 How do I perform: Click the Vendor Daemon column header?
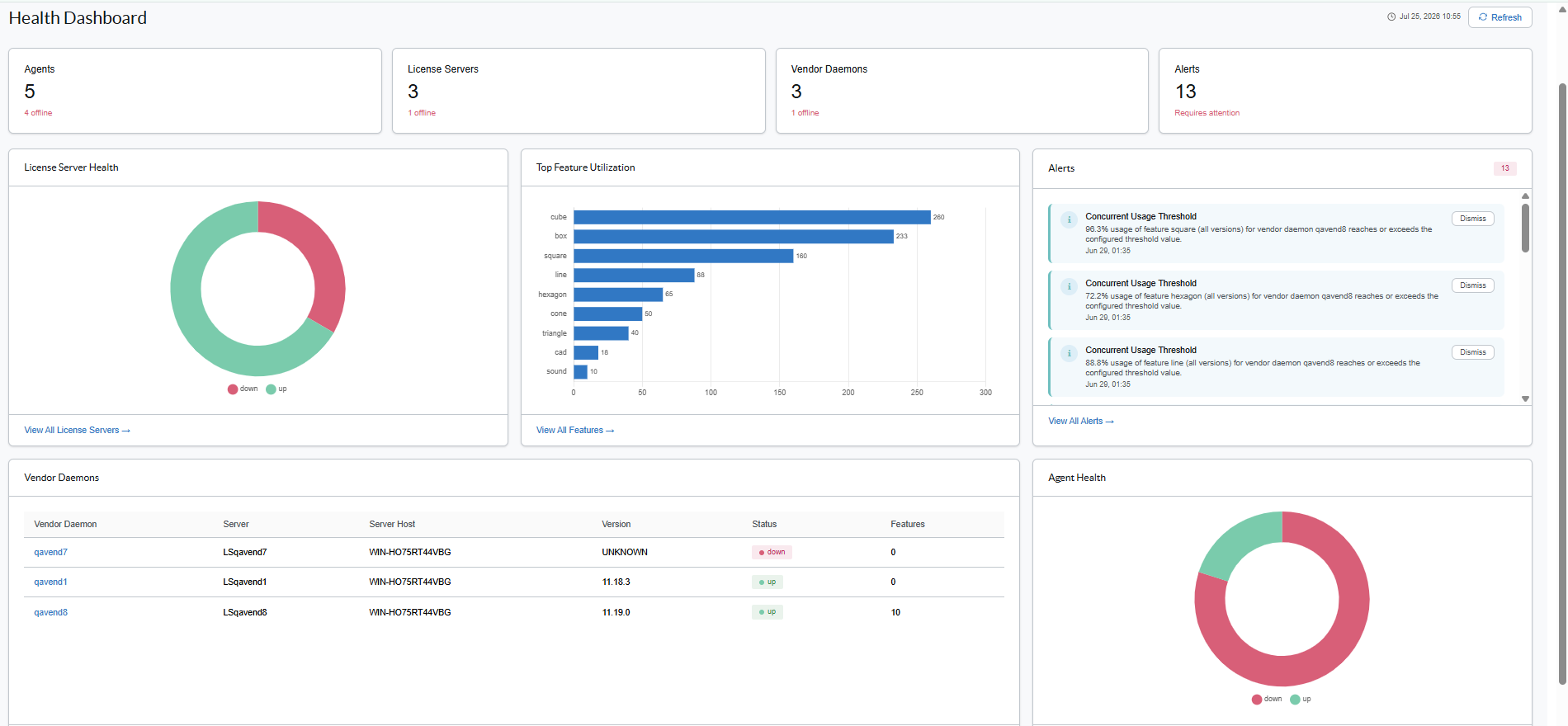click(65, 525)
